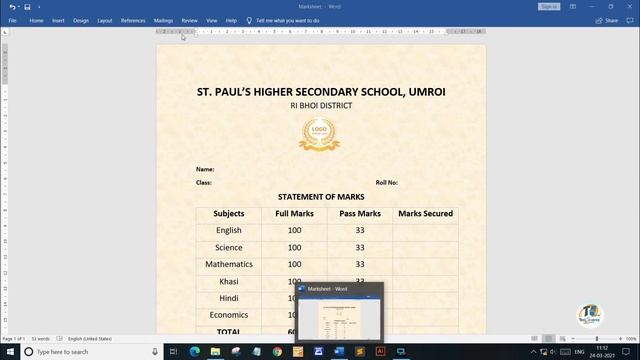The image size is (640, 360).
Task: Open the Windows Start menu
Action: point(10,351)
